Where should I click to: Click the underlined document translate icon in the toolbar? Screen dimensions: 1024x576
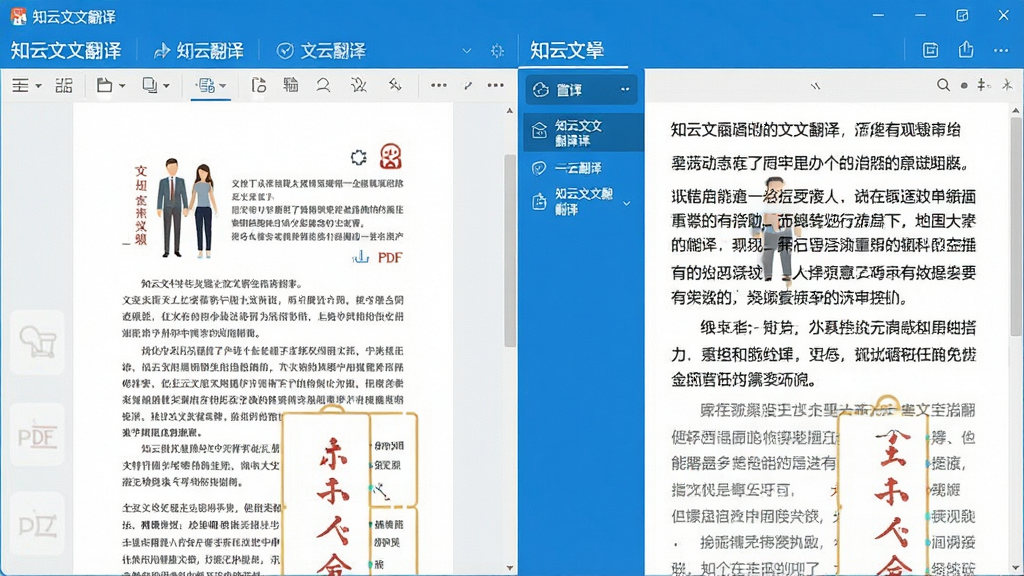tap(206, 86)
